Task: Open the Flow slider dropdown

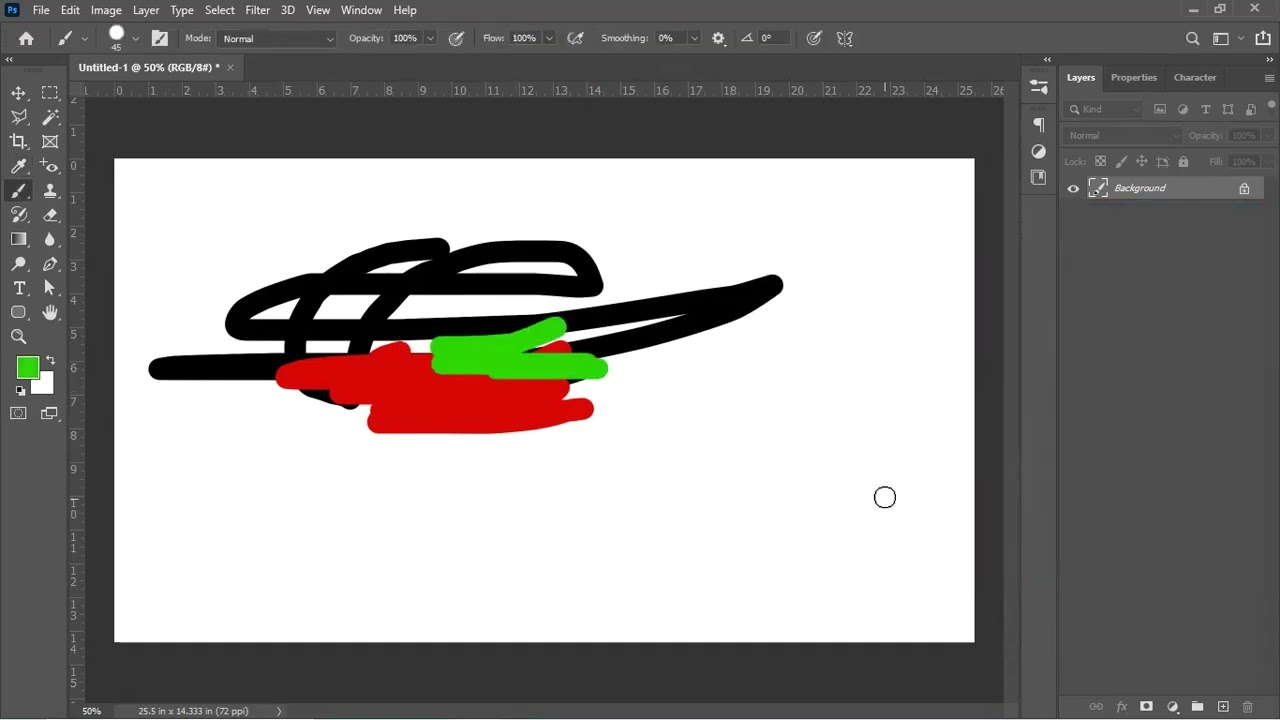Action: pos(549,38)
